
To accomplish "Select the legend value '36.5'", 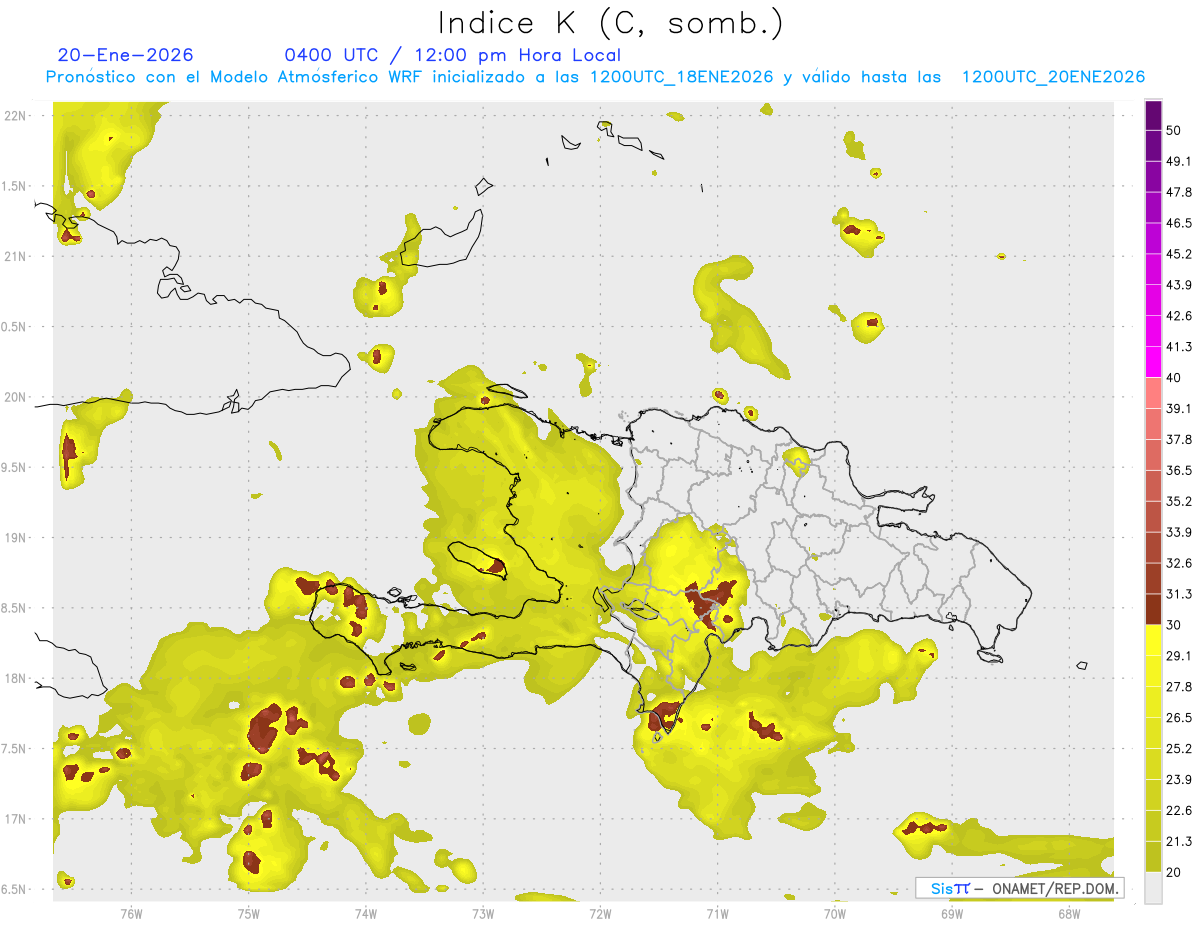I will 1179,470.
